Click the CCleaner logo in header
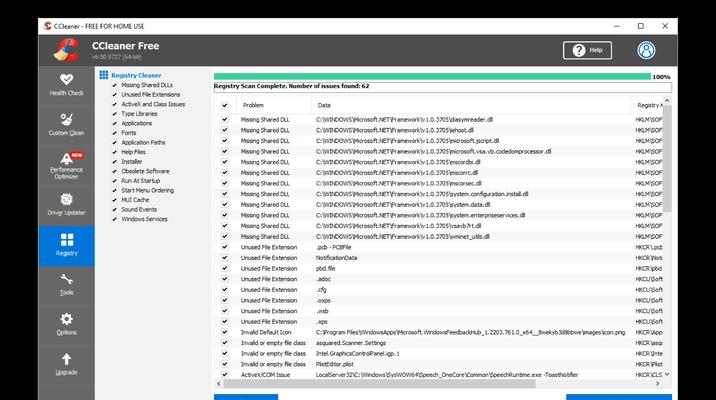The height and width of the screenshot is (400, 716). point(67,50)
